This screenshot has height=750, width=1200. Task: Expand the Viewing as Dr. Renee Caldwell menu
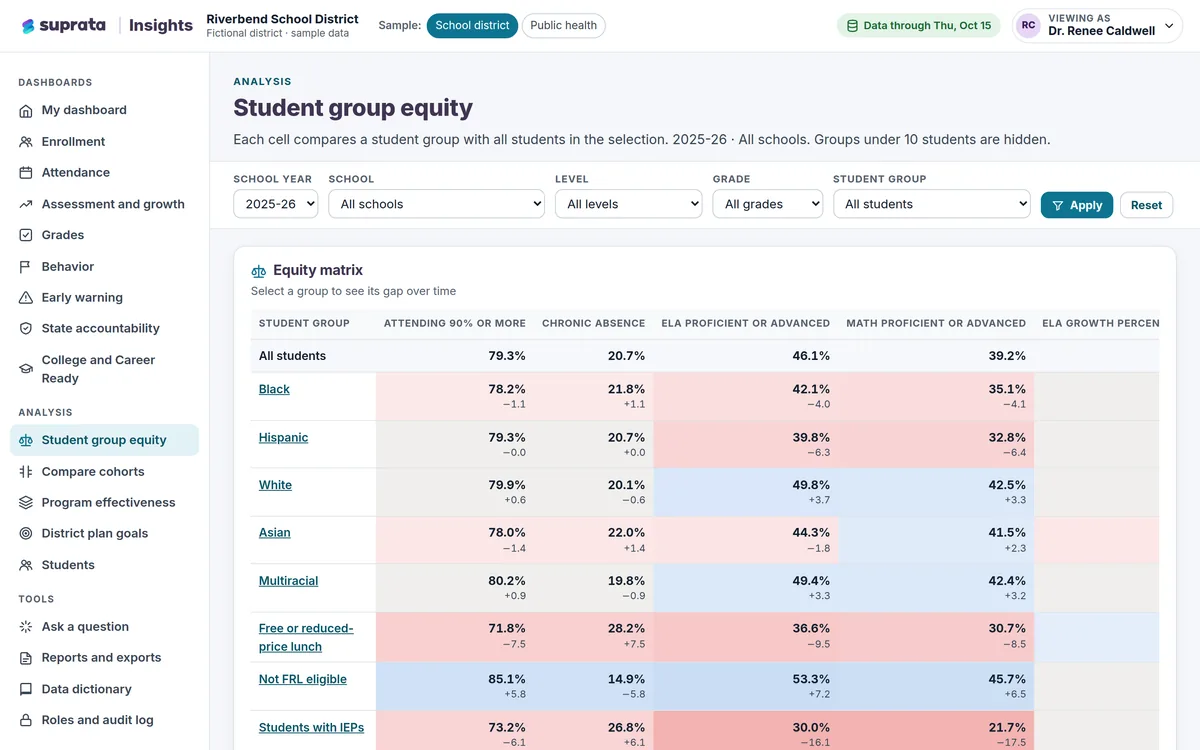1097,26
